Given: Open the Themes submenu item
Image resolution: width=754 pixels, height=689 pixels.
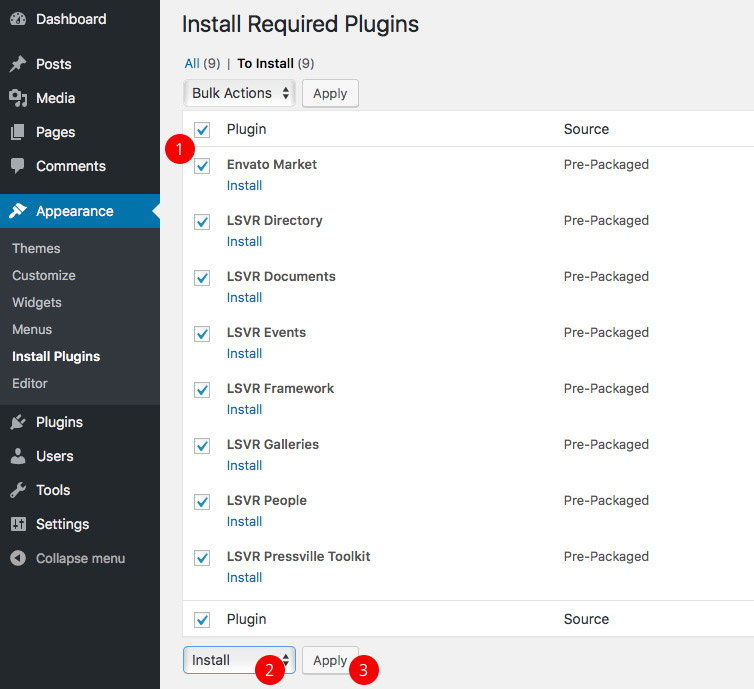Looking at the screenshot, I should 36,248.
